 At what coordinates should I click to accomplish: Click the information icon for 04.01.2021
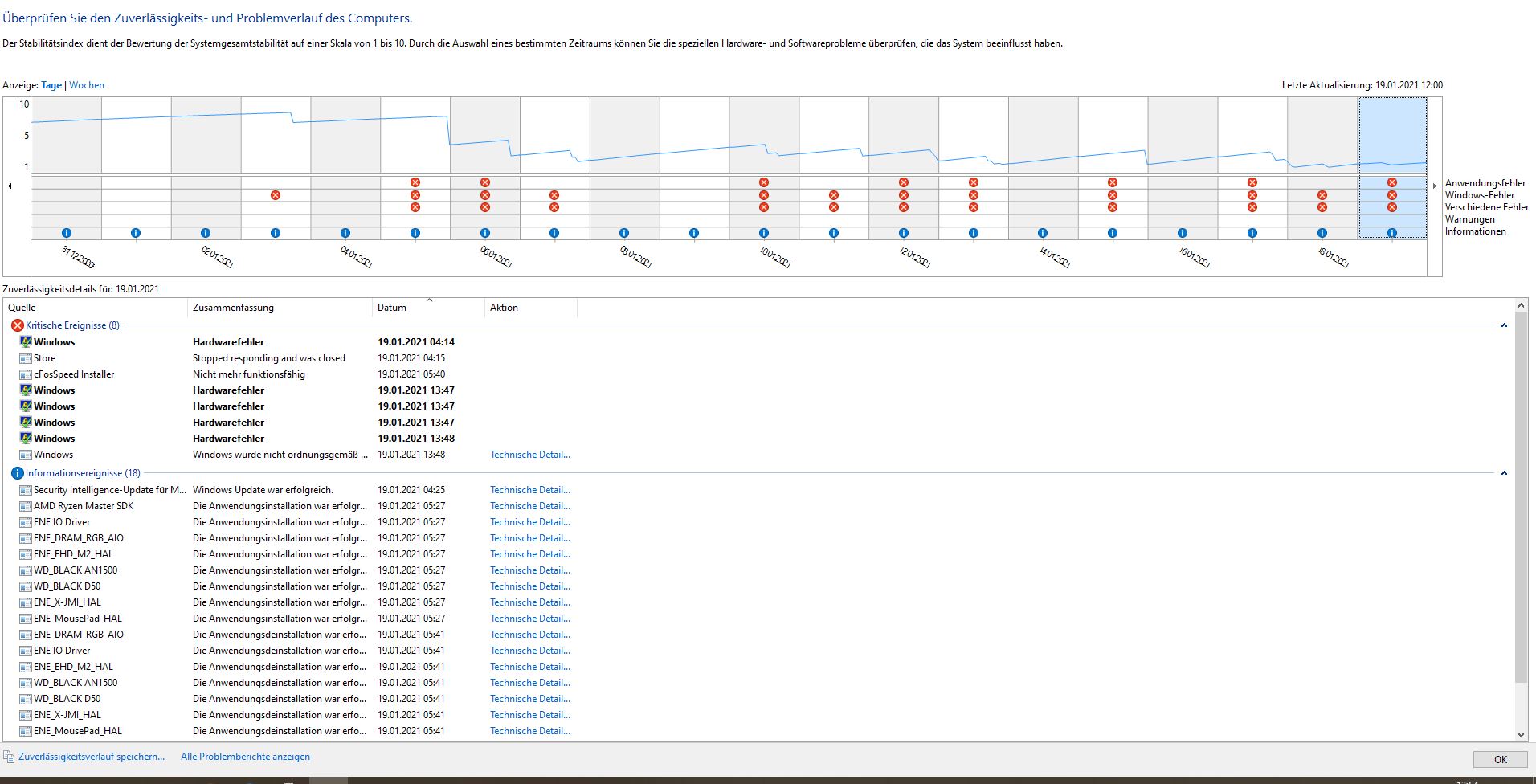[x=345, y=233]
